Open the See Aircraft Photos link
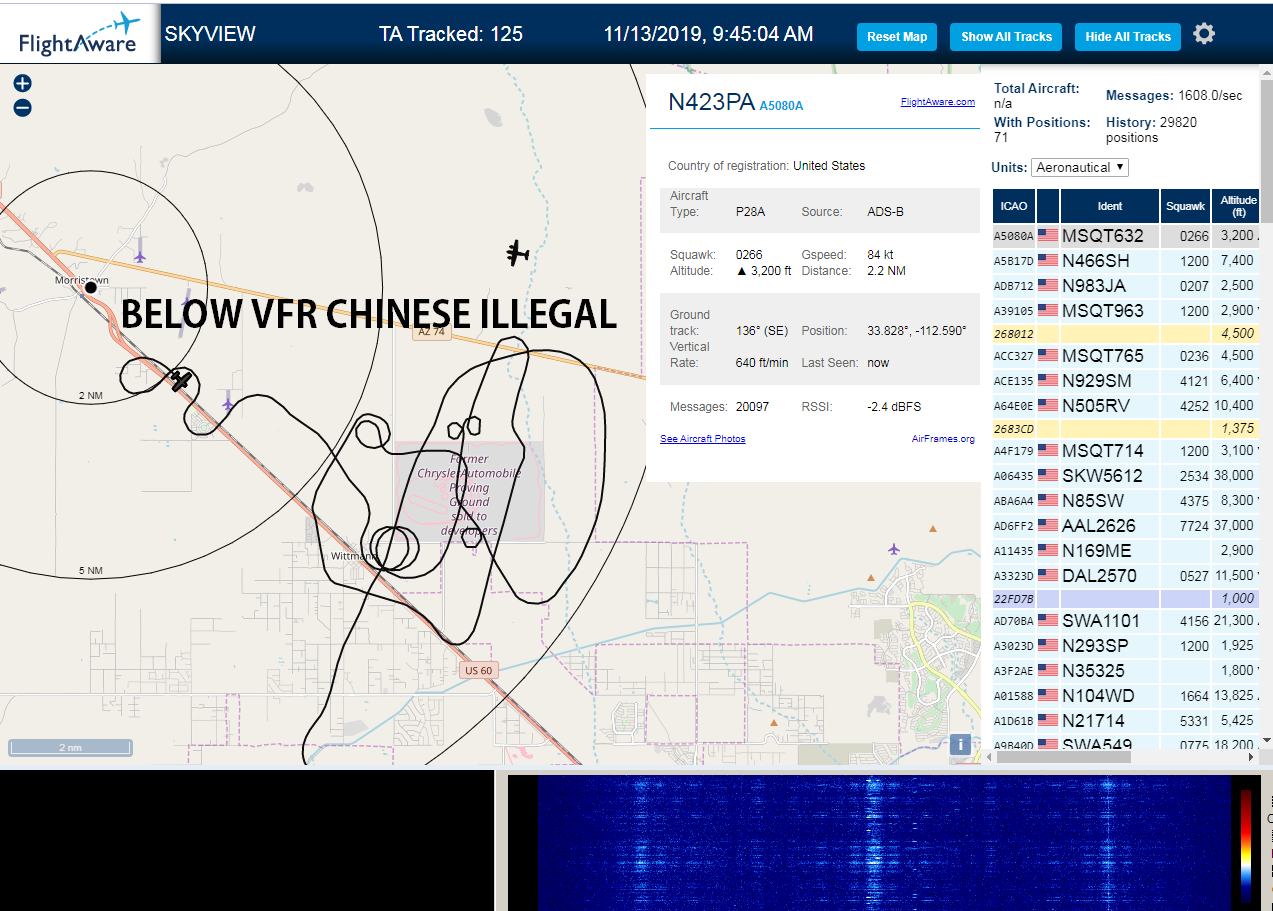 coord(703,439)
